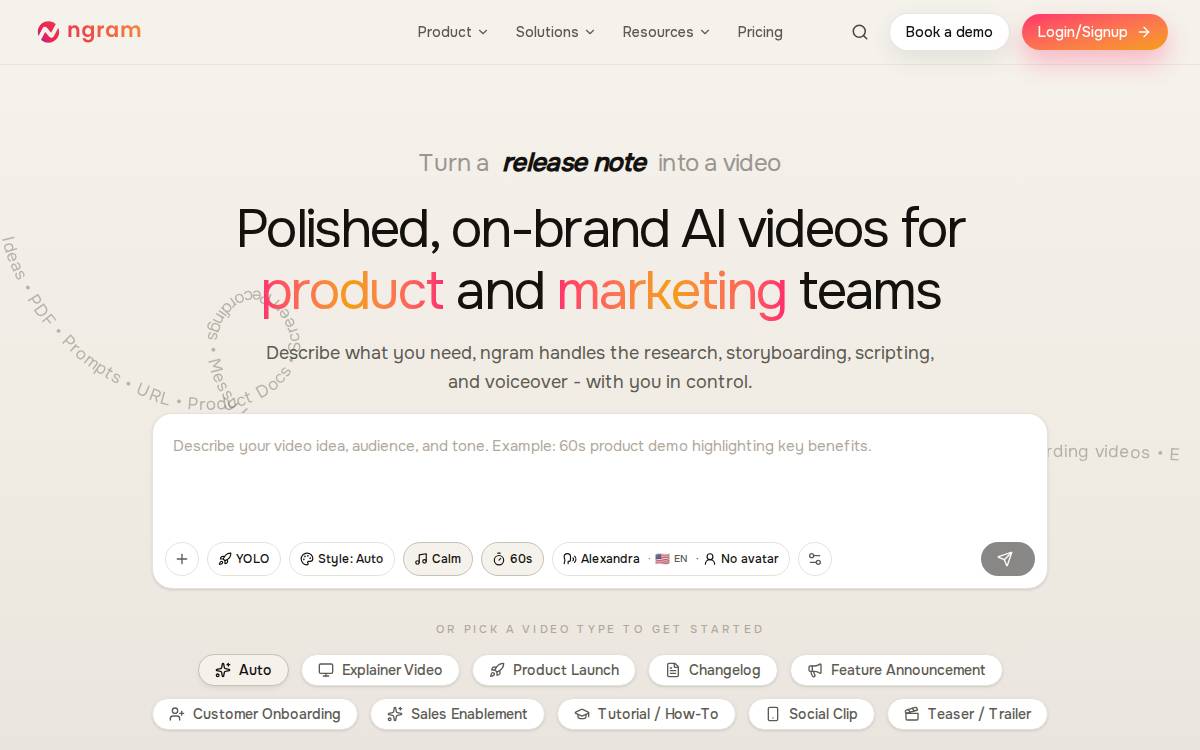This screenshot has width=1200, height=750.
Task: Click the plus attachment icon
Action: (182, 559)
